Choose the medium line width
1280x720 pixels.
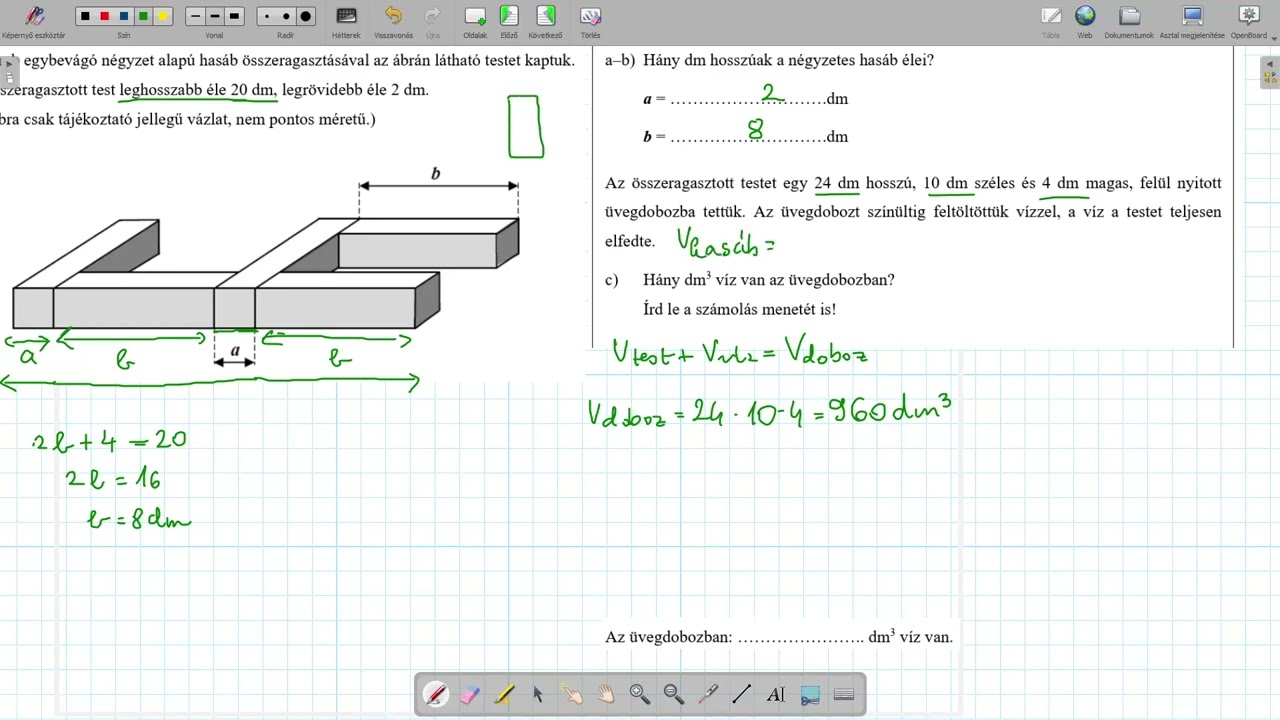tap(215, 16)
